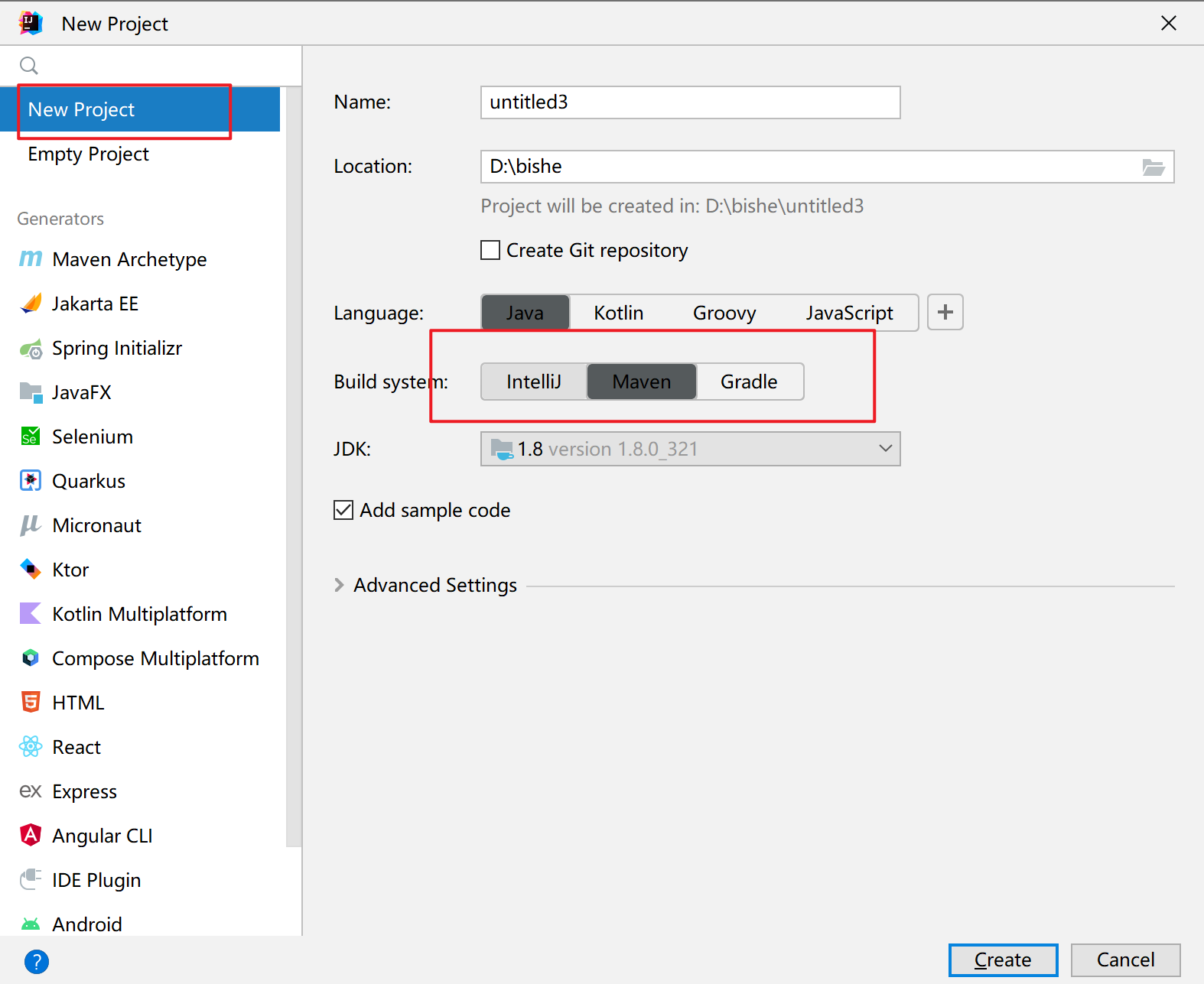1204x984 pixels.
Task: Click the Micronaut mu icon
Action: [x=31, y=525]
